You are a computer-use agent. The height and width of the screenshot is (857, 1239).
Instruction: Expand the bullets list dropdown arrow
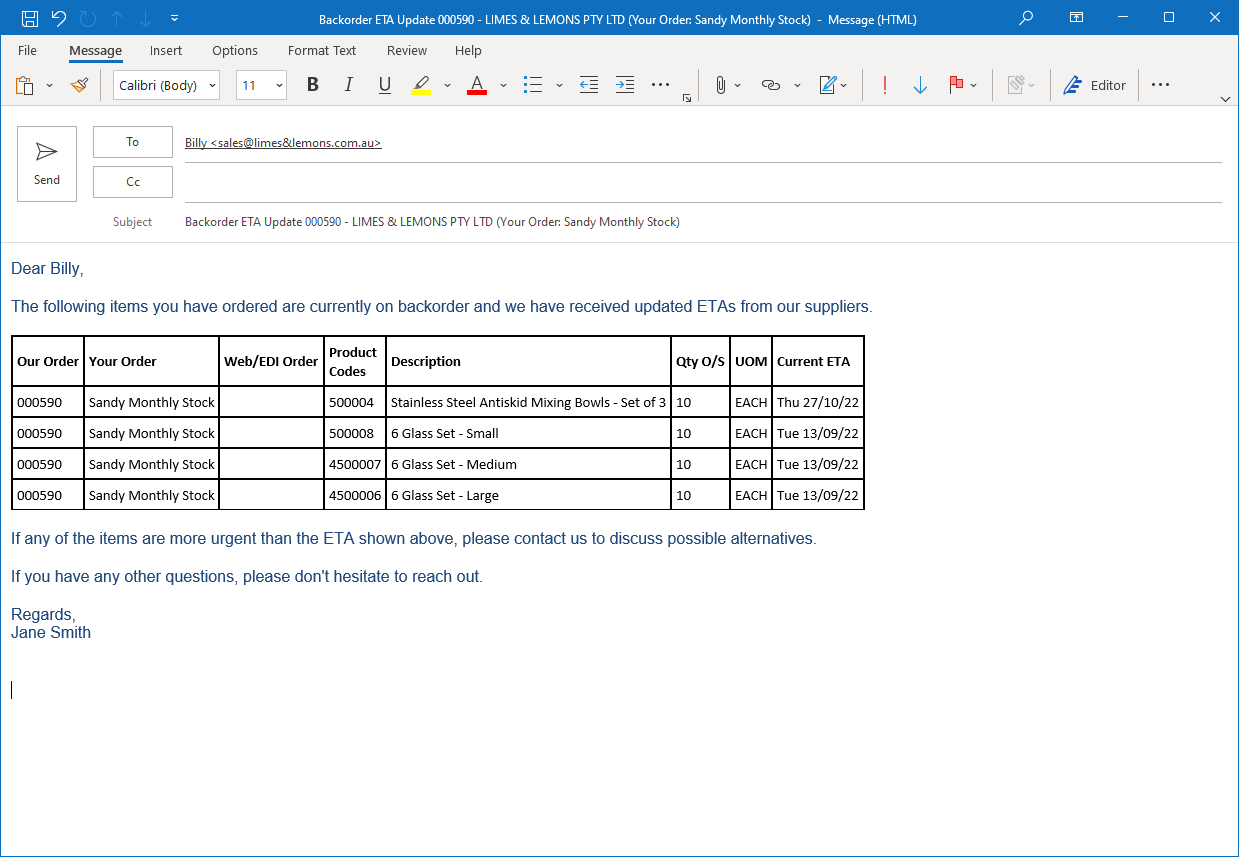559,85
